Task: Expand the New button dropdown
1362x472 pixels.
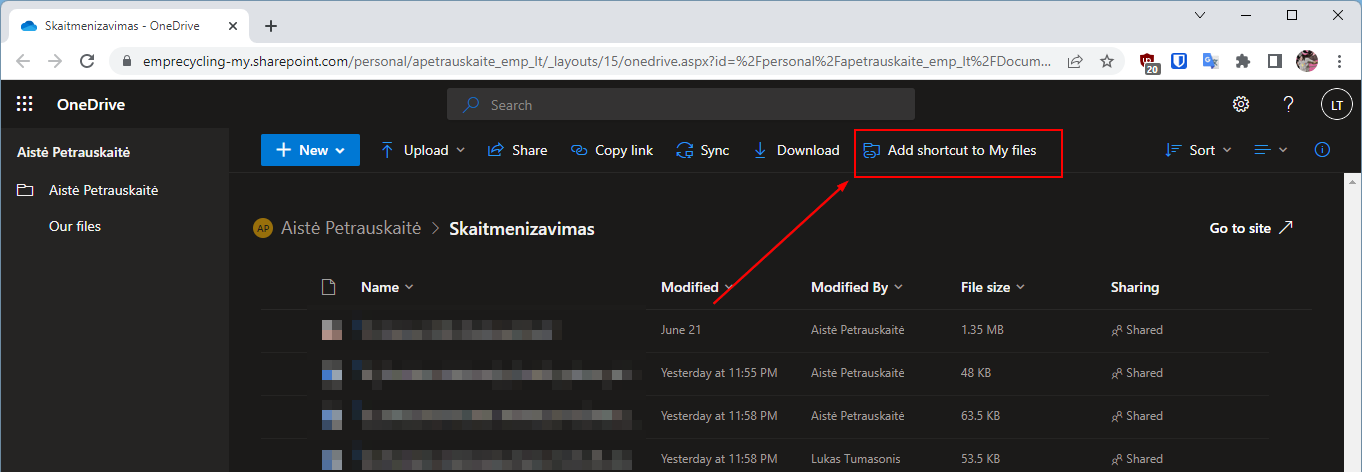Action: (310, 150)
